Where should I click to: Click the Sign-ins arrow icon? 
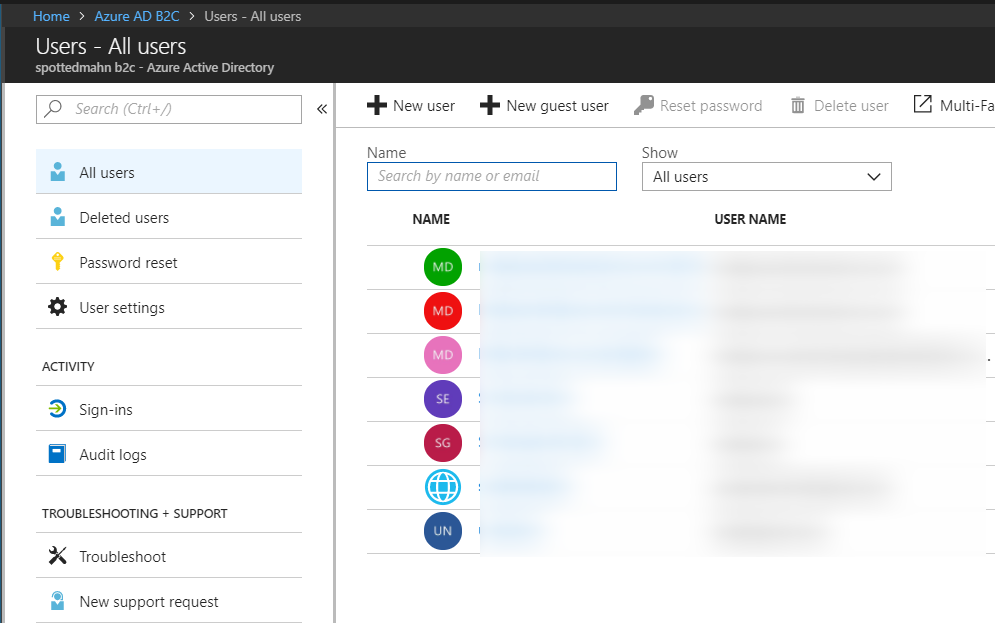click(58, 409)
